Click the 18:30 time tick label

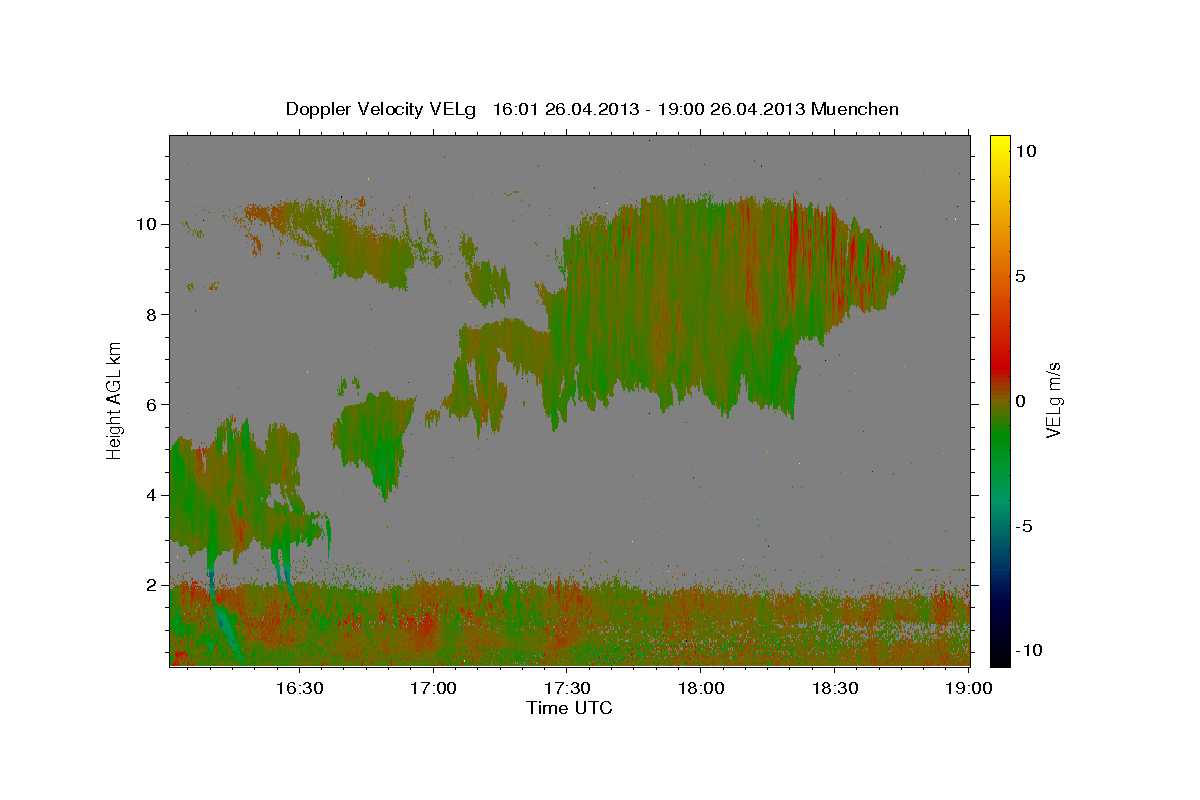coord(835,688)
